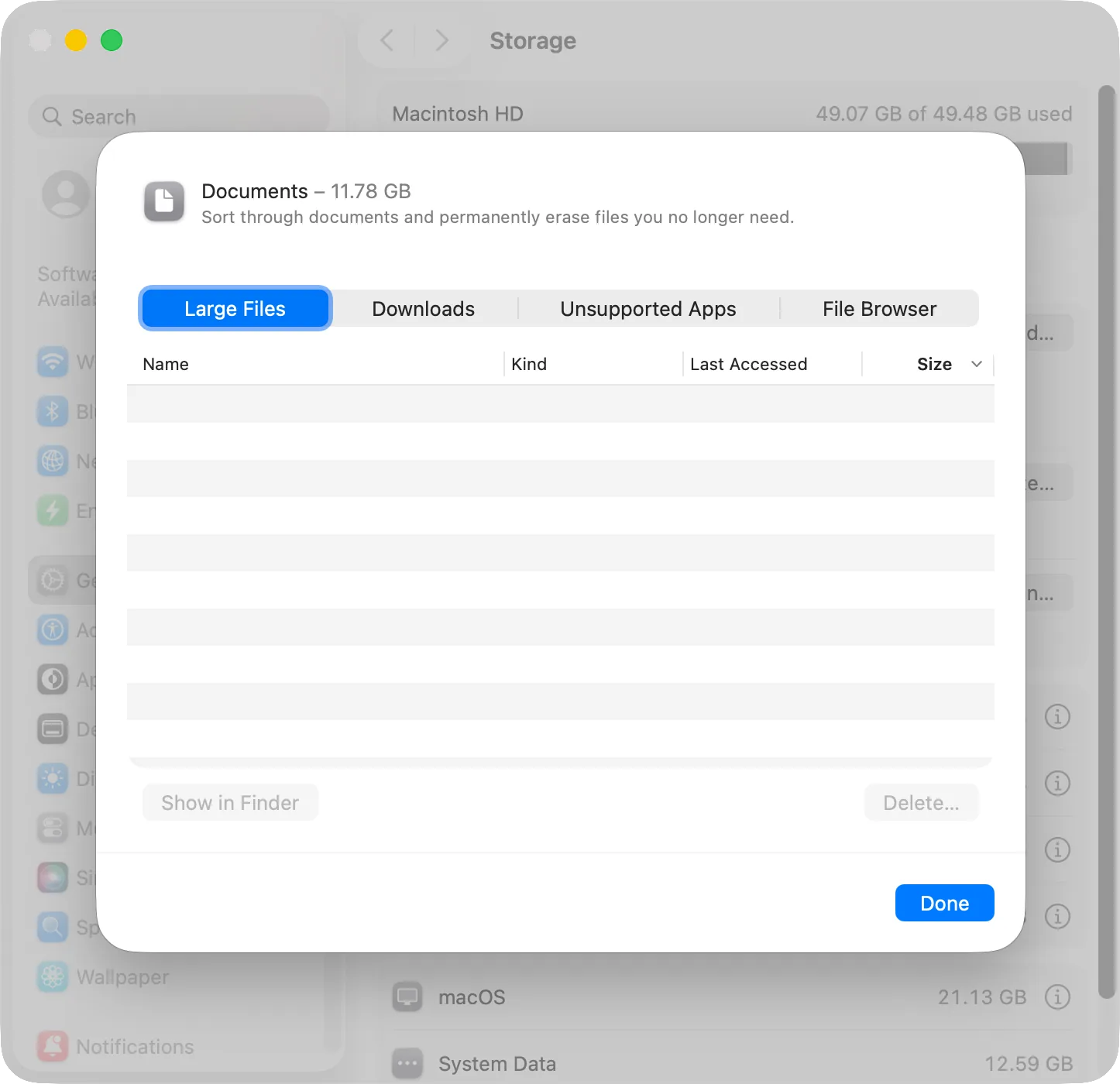The height and width of the screenshot is (1084, 1120).
Task: Open the Bluetooth icon in the sidebar
Action: 53,411
